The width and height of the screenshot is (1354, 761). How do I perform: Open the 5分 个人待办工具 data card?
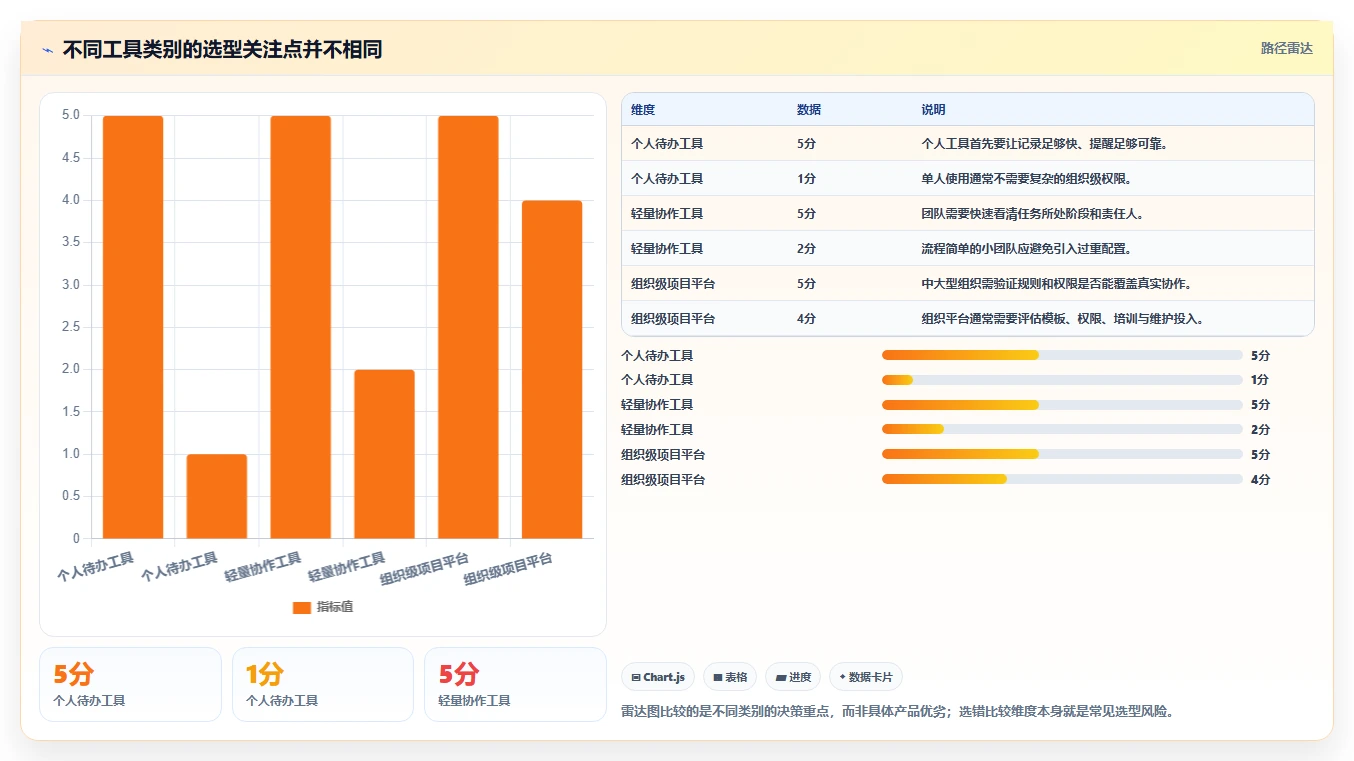click(x=130, y=684)
